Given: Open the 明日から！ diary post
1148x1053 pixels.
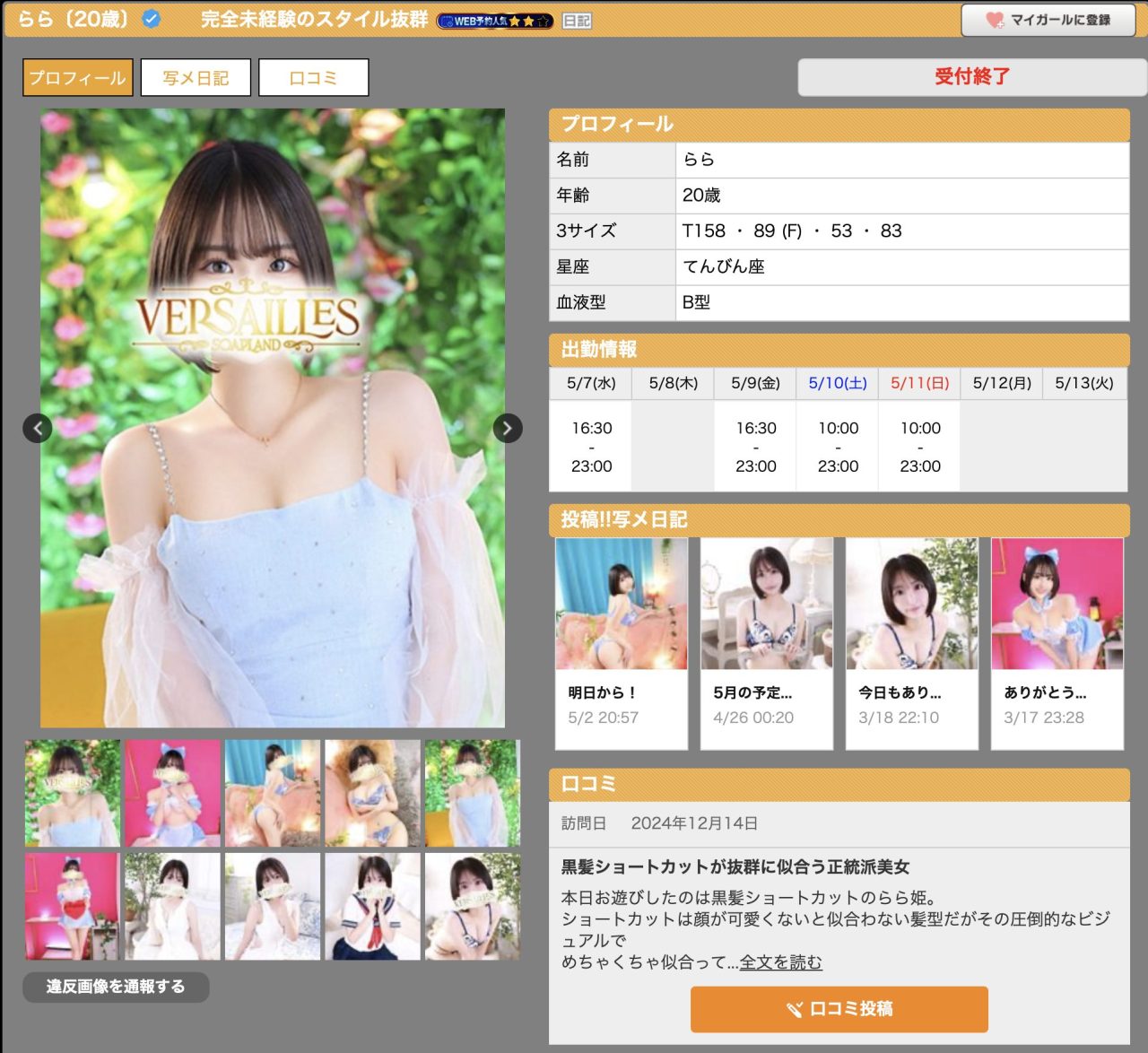Looking at the screenshot, I should 622,642.
